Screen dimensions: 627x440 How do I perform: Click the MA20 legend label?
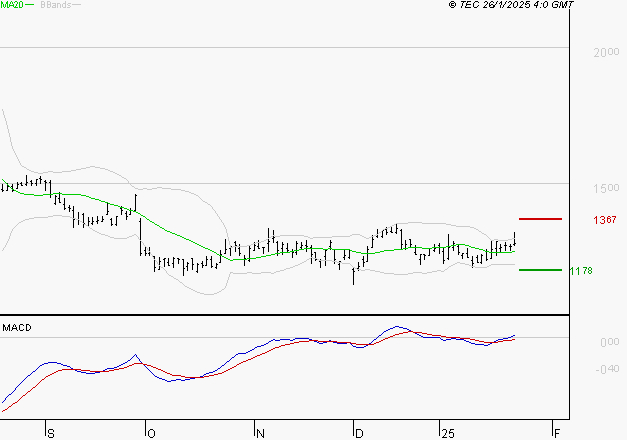[12, 5]
